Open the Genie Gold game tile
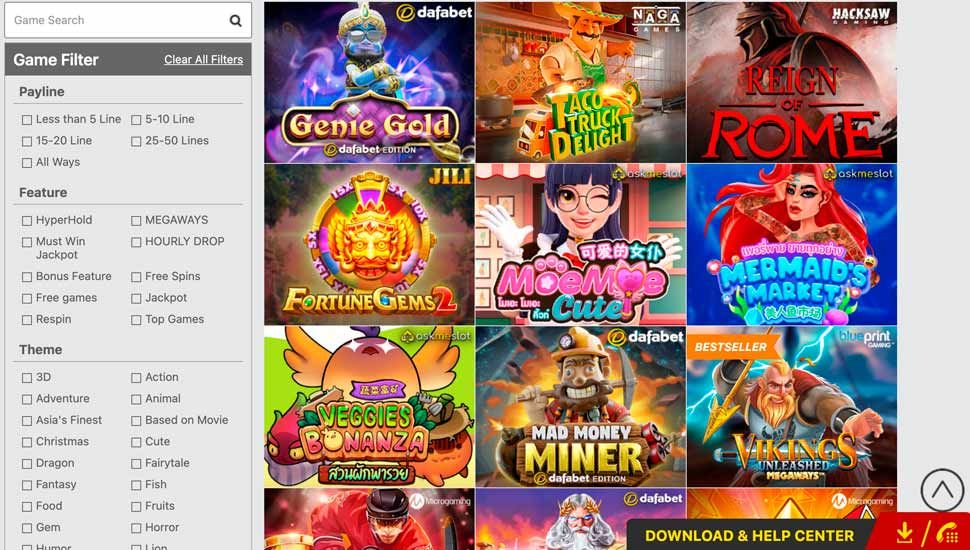Viewport: 970px width, 550px height. point(369,82)
